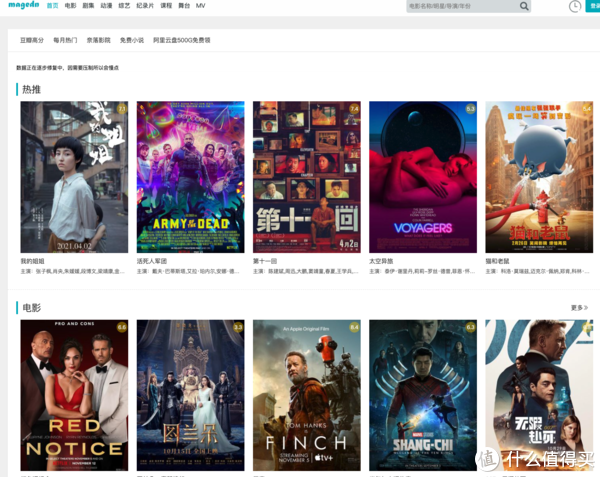
Task: Click the search magnifier icon
Action: [x=524, y=6]
